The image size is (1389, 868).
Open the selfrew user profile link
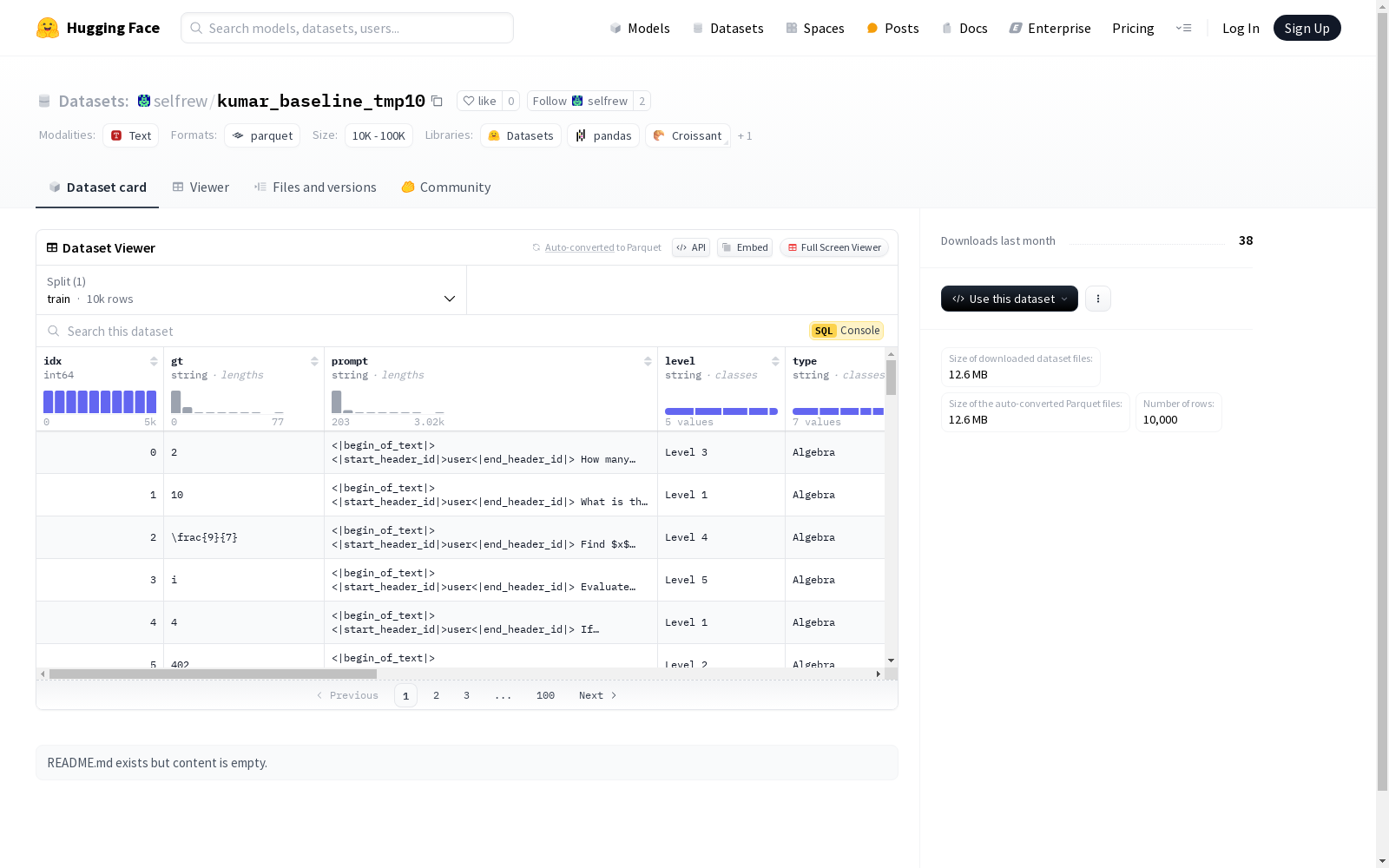coord(181,102)
